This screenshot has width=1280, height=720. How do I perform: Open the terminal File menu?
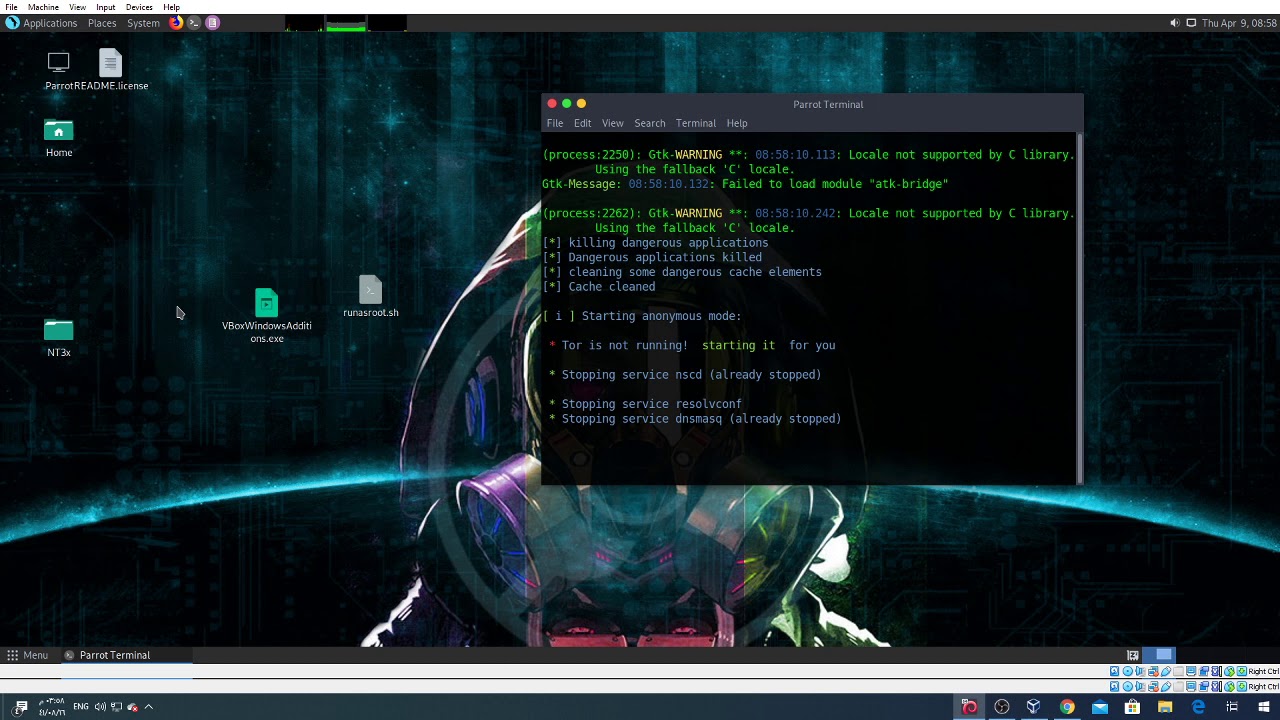click(555, 123)
